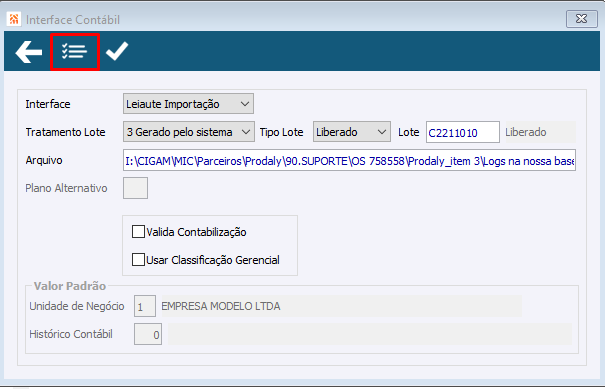605x389 pixels.
Task: Click the Unidade de Negócio code field
Action: (x=145, y=306)
